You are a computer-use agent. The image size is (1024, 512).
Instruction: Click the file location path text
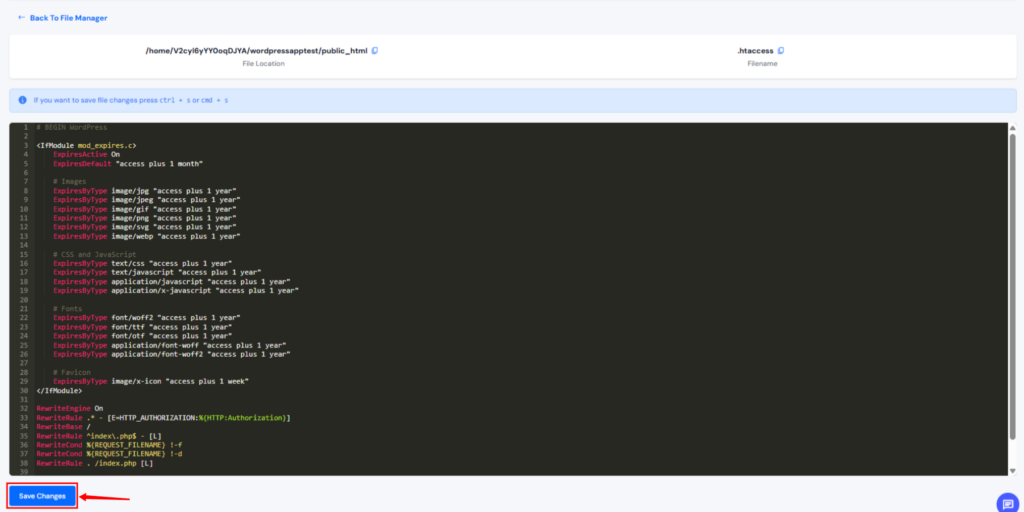tap(257, 51)
